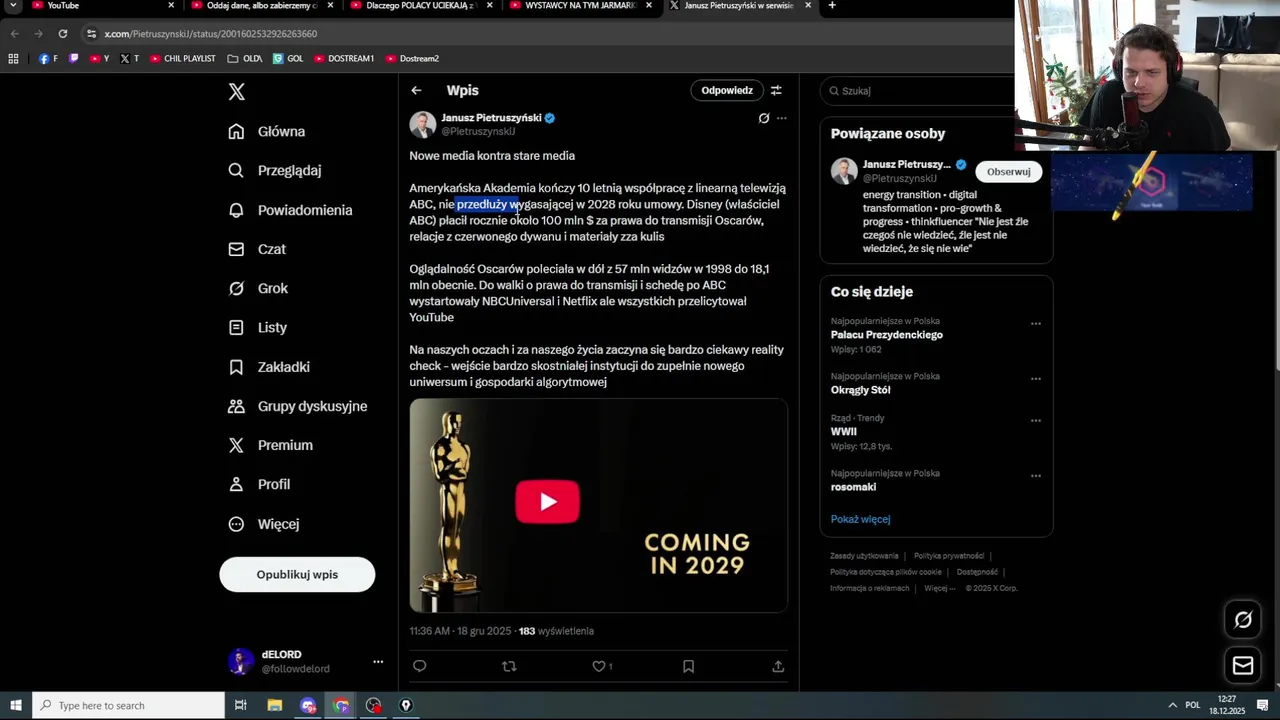Open the rosomaki trend
Screen dimensions: 1280x720
pyautogui.click(x=853, y=487)
